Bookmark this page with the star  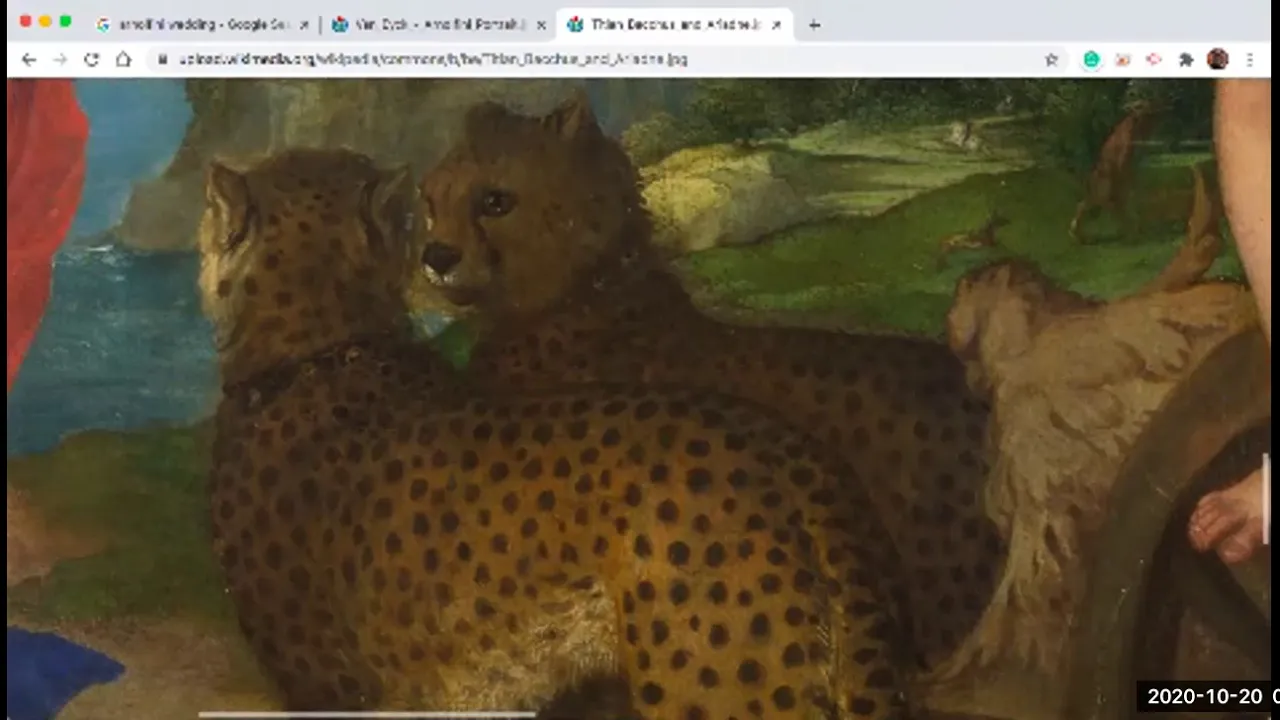1051,60
